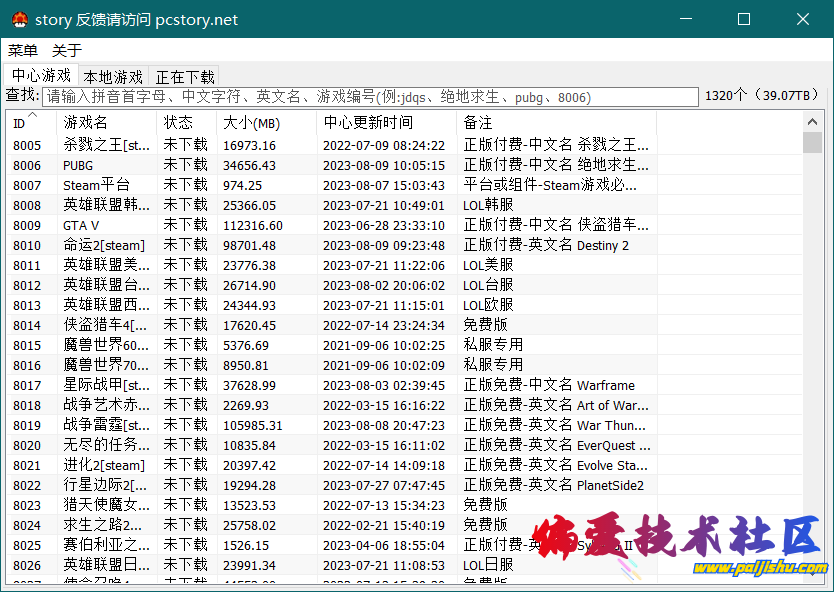Select the 中心游戏 tab

tap(41, 75)
